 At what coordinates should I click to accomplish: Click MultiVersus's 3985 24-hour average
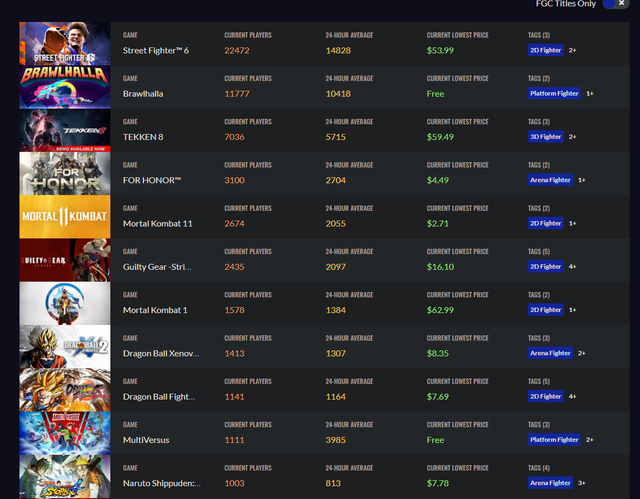click(x=336, y=440)
